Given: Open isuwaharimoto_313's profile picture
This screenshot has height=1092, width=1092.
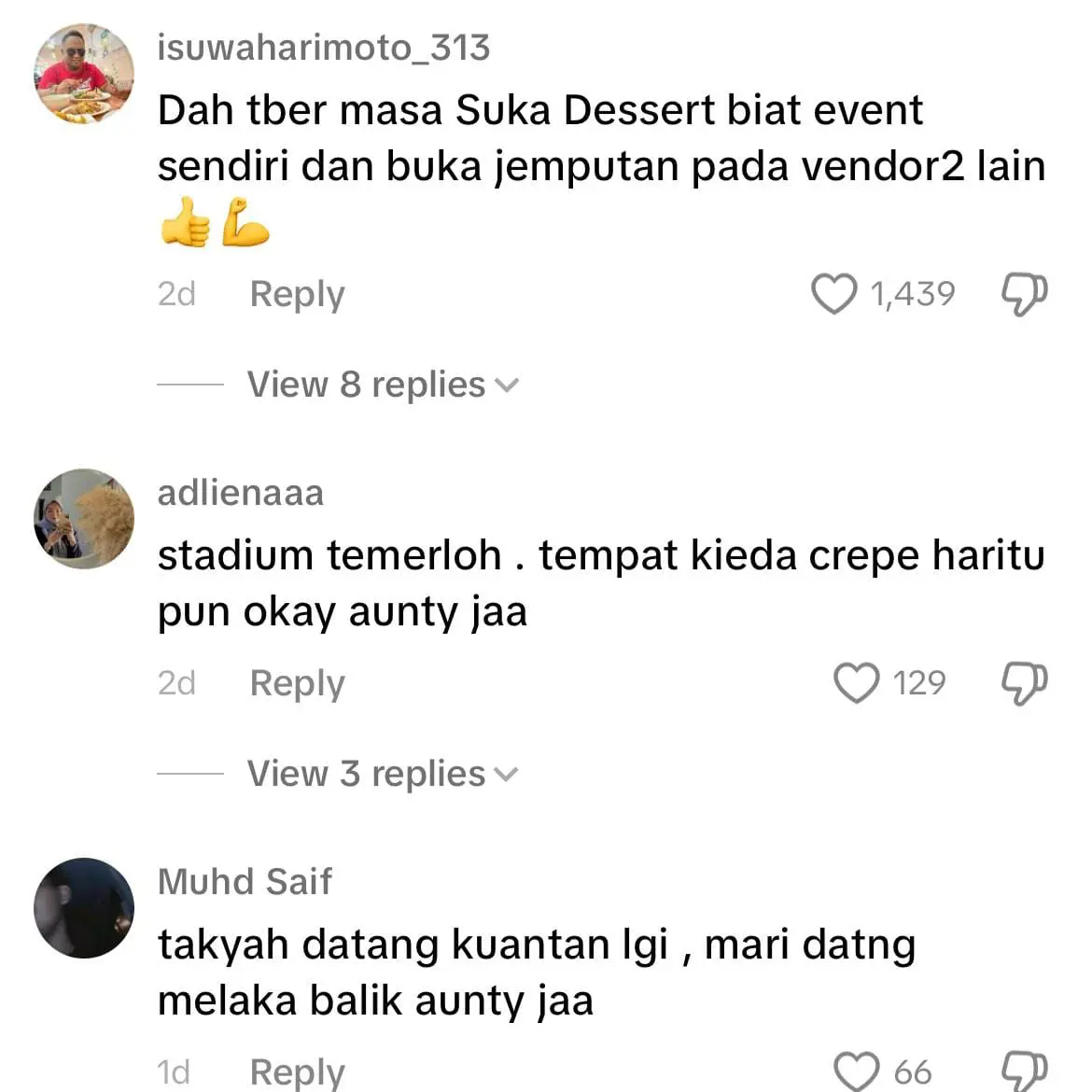Looking at the screenshot, I should pyautogui.click(x=84, y=74).
